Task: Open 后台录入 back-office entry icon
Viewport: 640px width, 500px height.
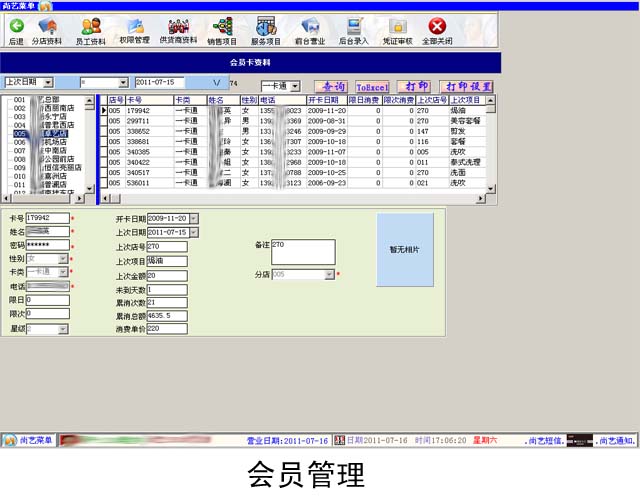Action: point(354,30)
